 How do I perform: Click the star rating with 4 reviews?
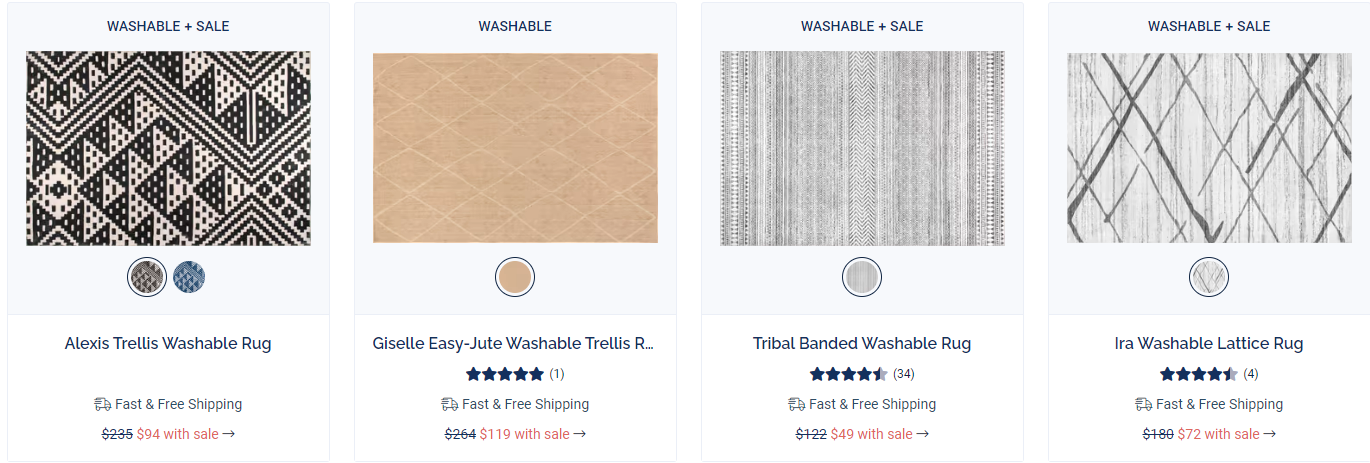[x=1209, y=374]
